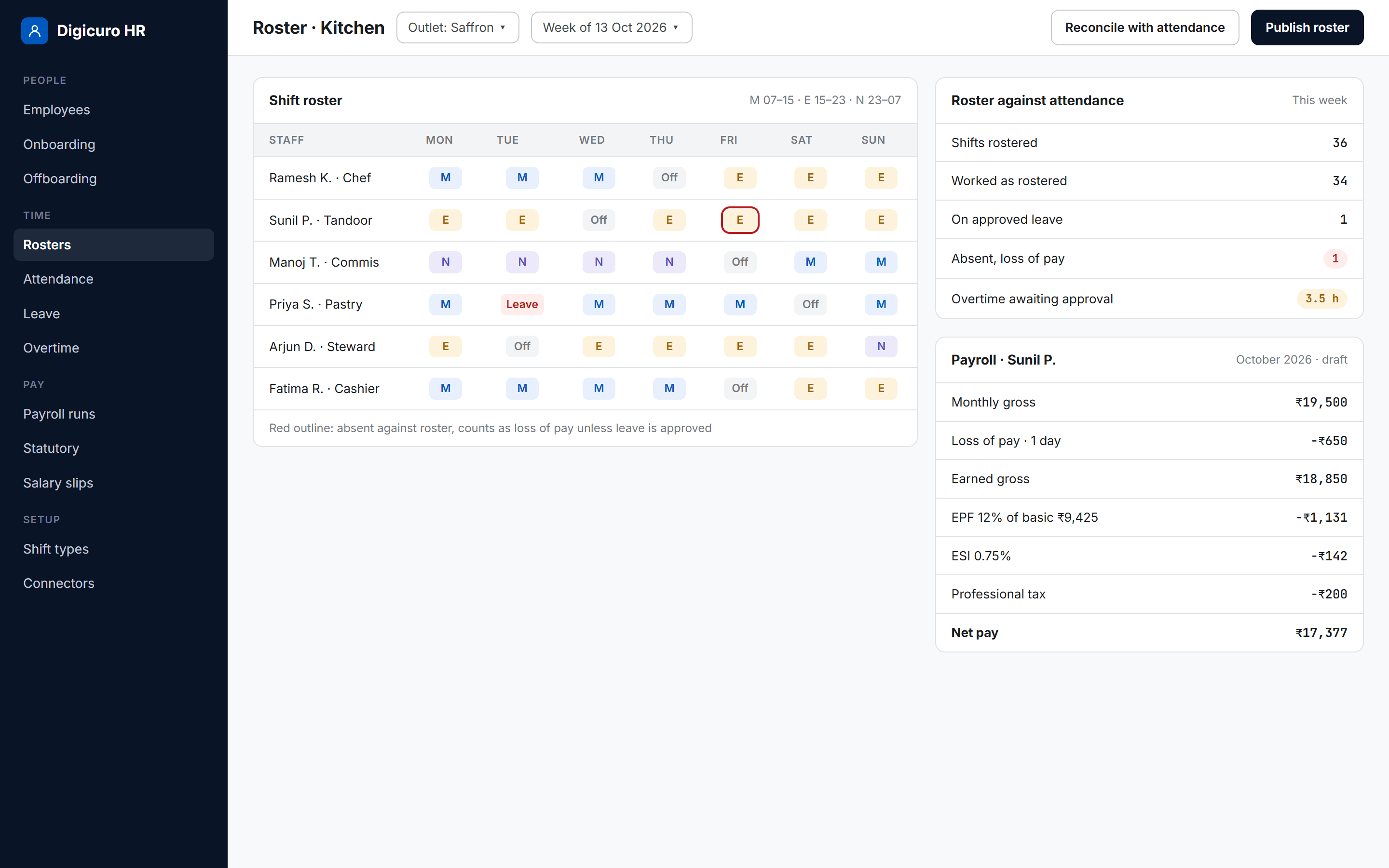Select Ramesh K.'s Thursday Off cell

pyautogui.click(x=669, y=177)
